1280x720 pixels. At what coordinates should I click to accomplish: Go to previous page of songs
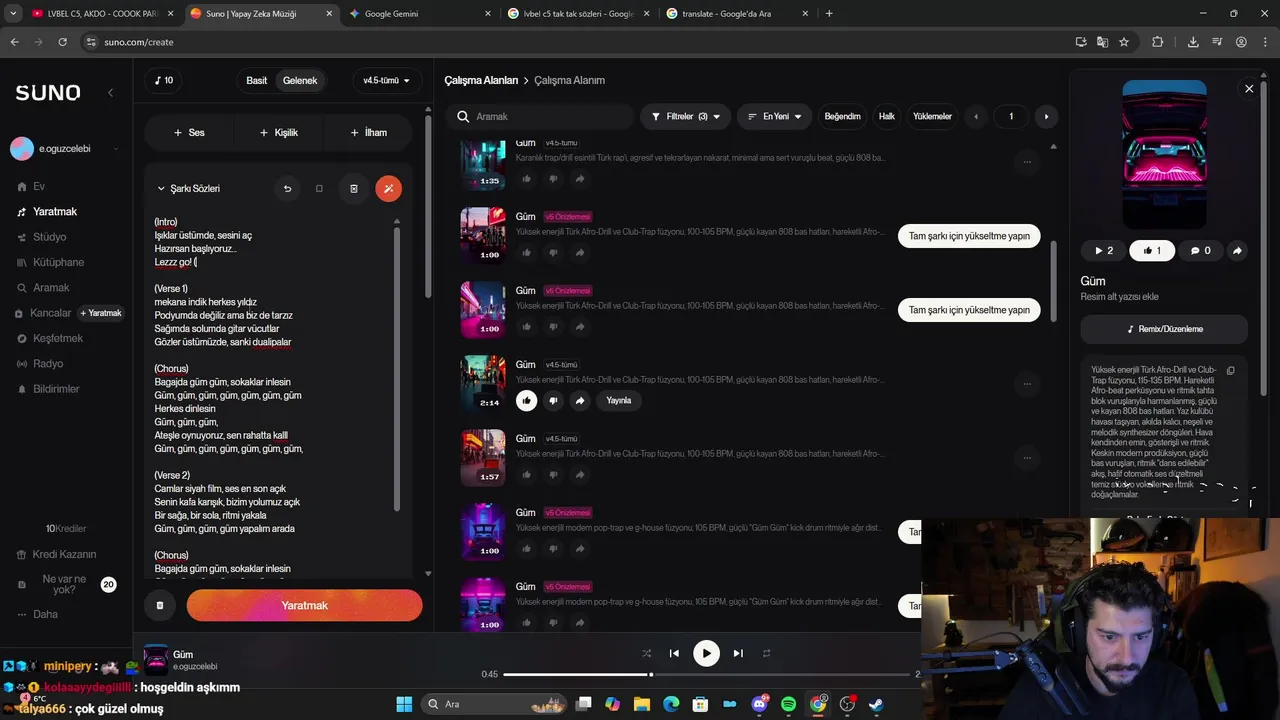pos(976,116)
